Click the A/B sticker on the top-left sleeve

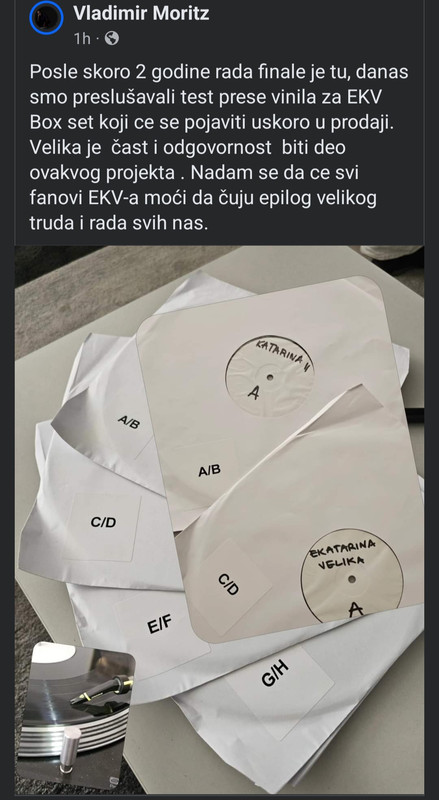tap(129, 421)
